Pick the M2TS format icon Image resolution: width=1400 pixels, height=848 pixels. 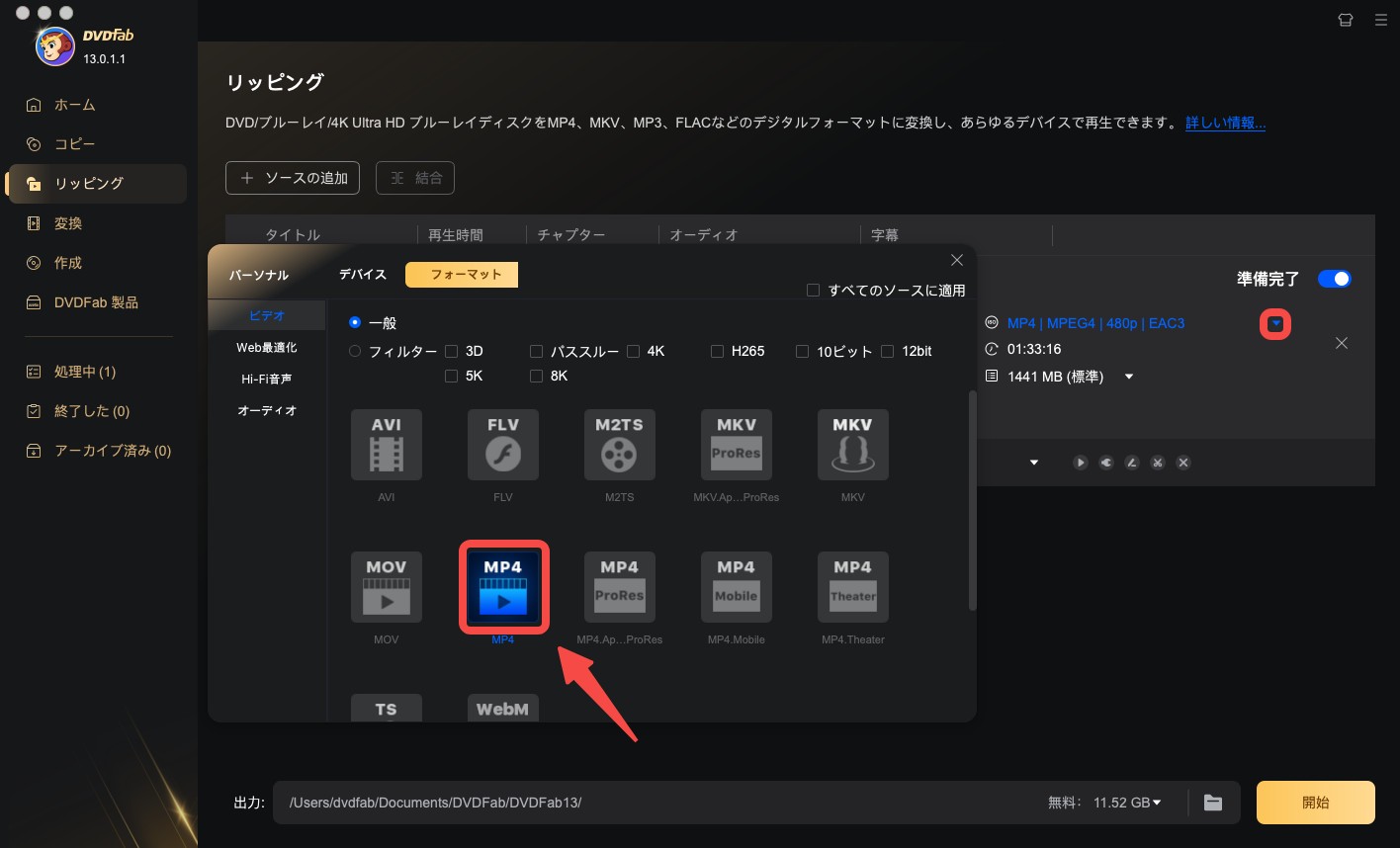620,445
